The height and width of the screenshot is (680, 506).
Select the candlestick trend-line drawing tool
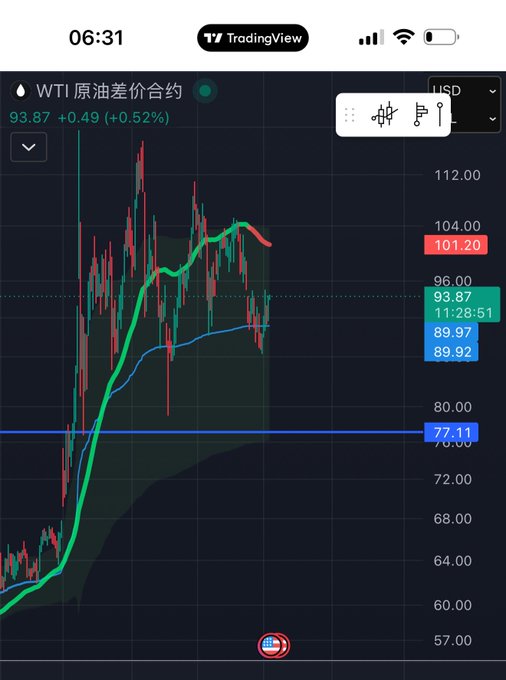[384, 115]
